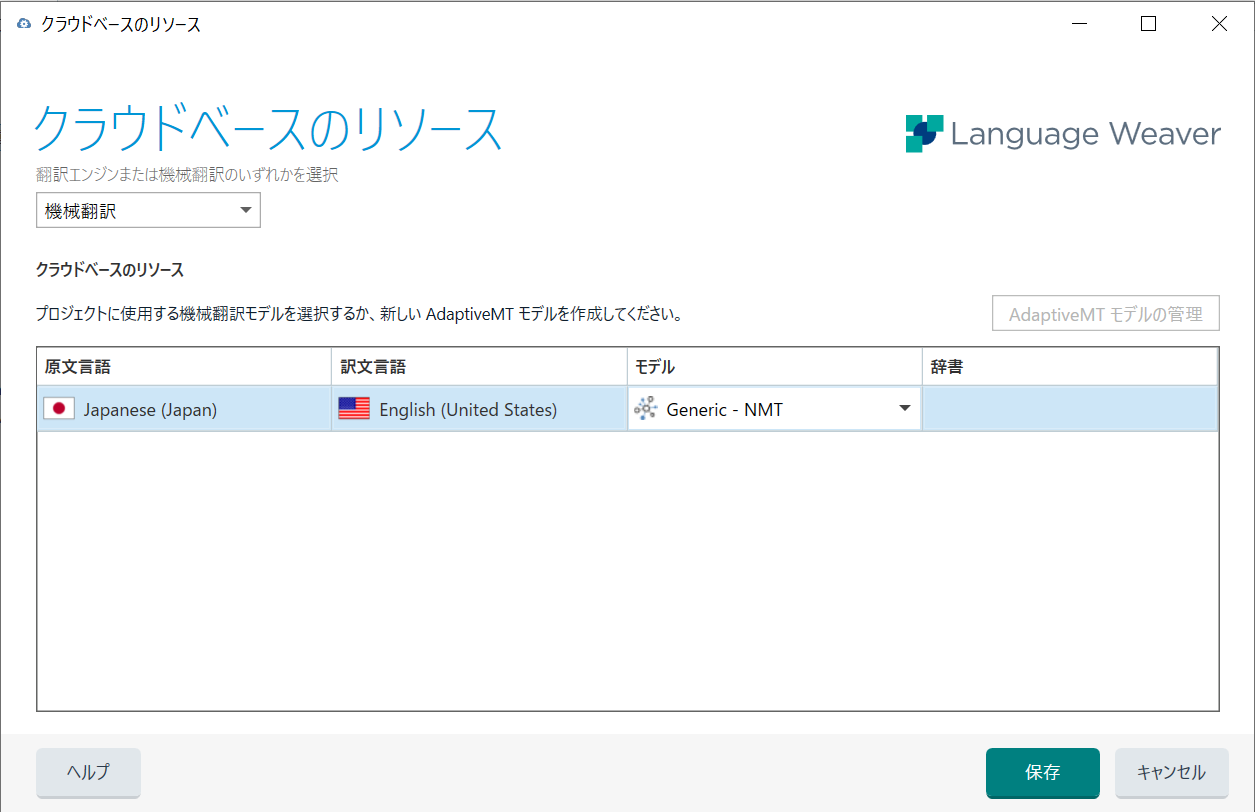
Task: Click the dropdown arrow on the 機械翻訳 selector
Action: 243,210
